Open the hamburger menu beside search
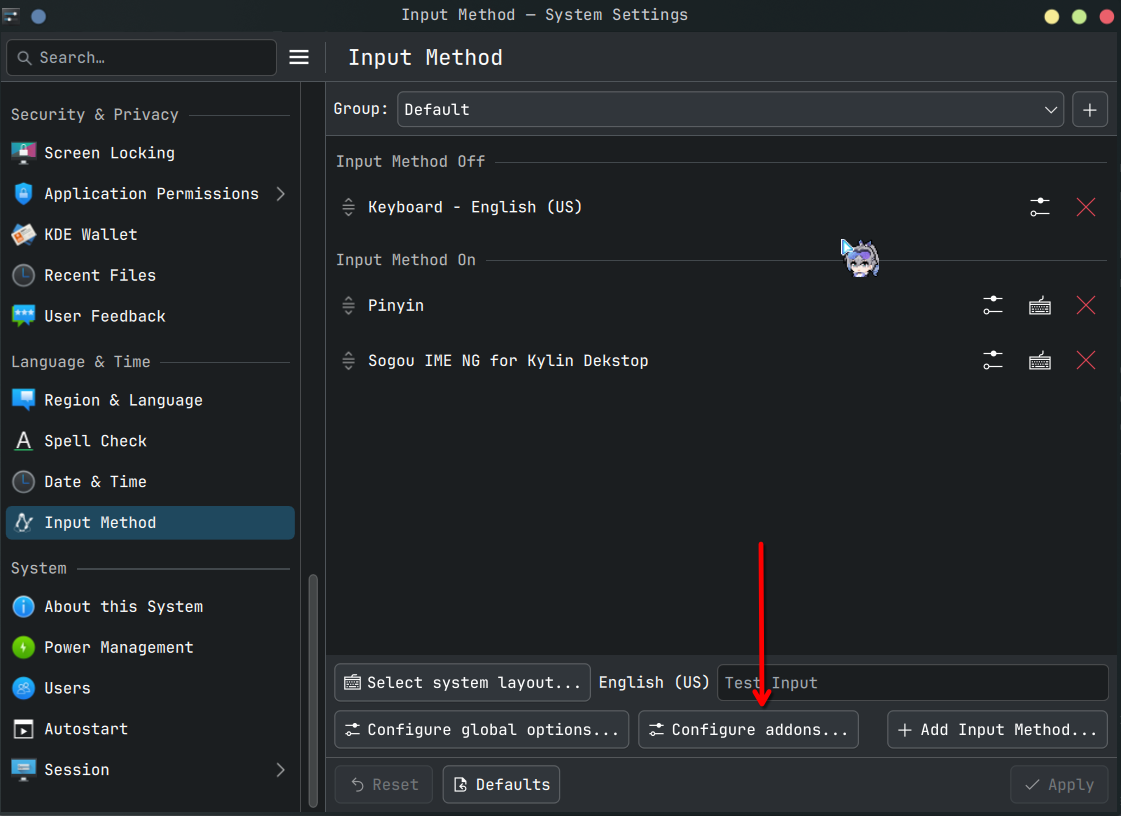 click(299, 58)
